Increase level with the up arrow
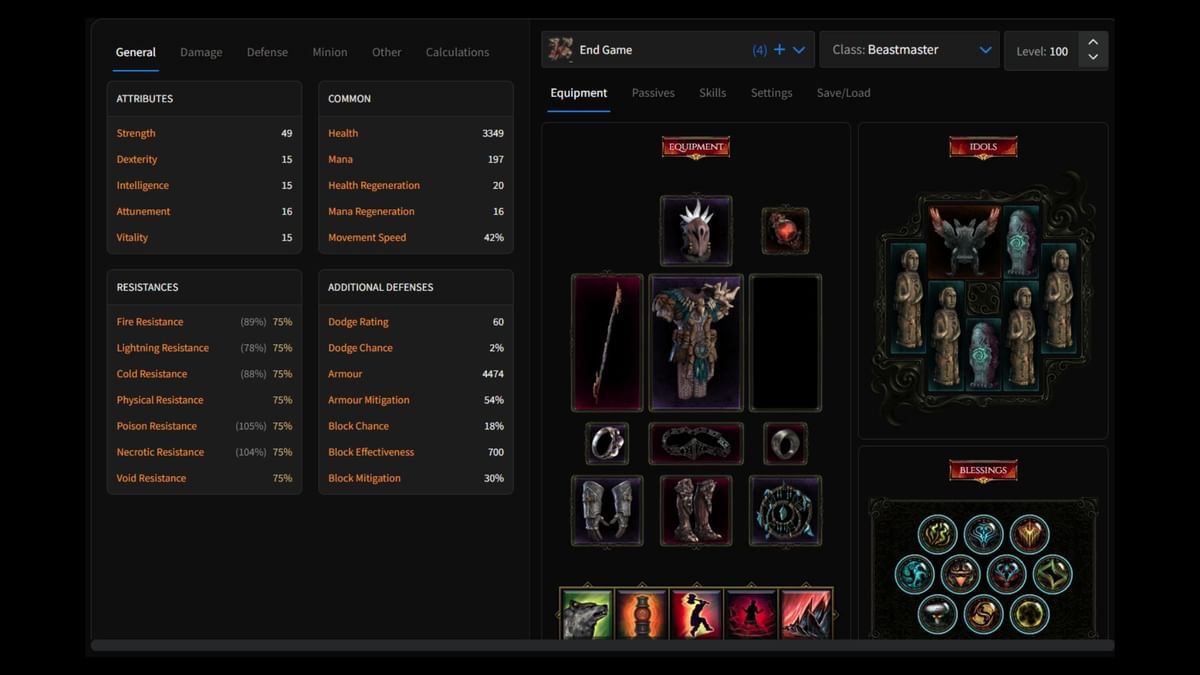 click(1093, 42)
